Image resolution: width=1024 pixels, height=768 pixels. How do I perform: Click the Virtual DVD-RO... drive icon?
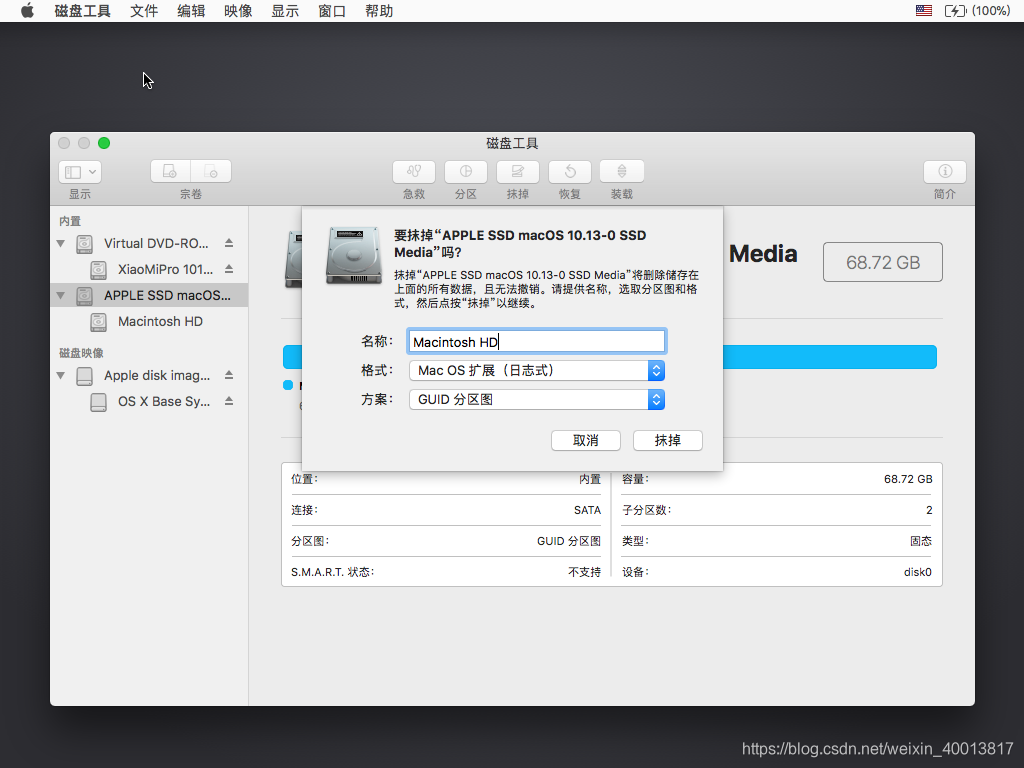(84, 244)
